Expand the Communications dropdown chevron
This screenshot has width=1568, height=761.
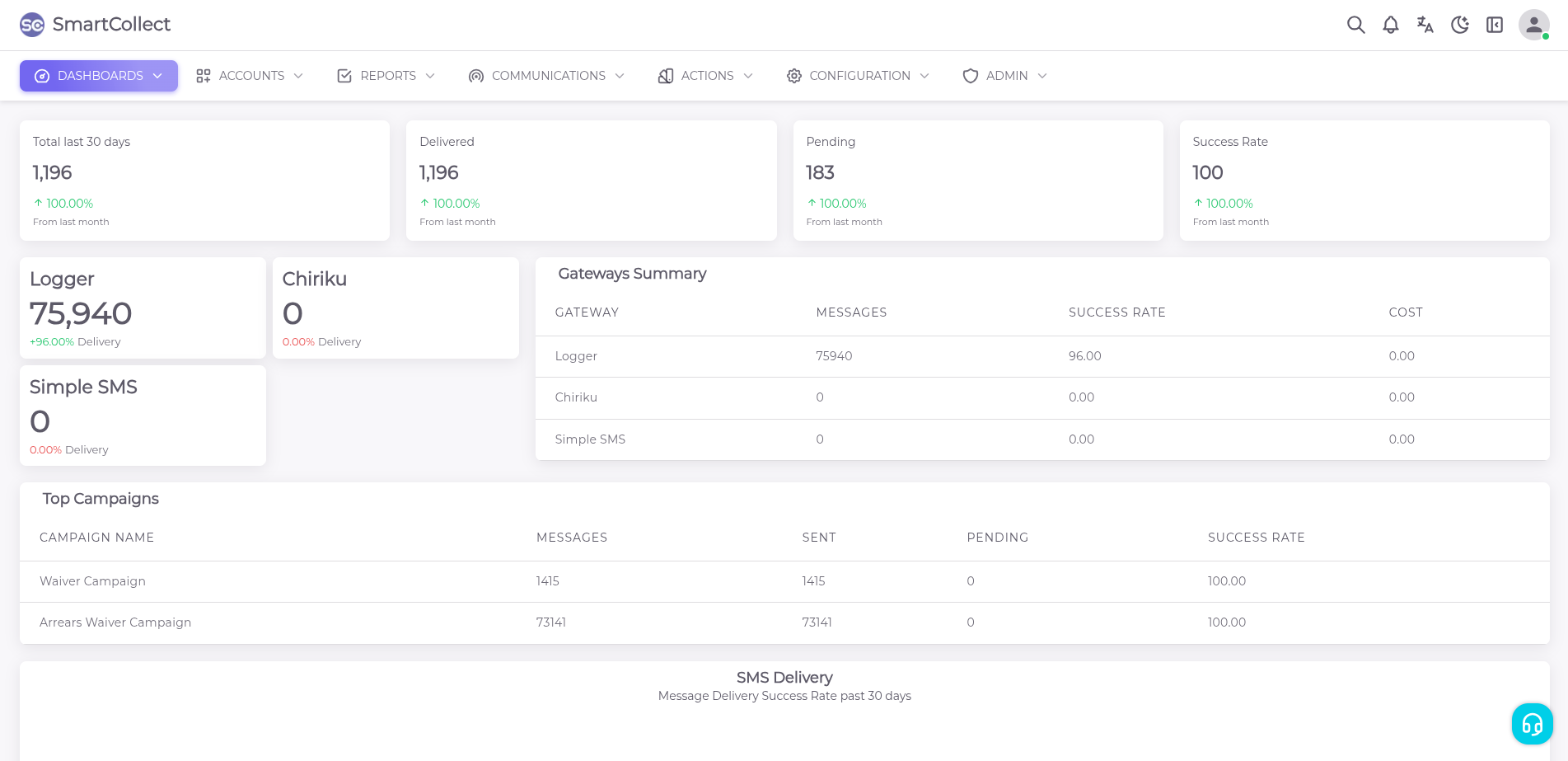[x=620, y=76]
